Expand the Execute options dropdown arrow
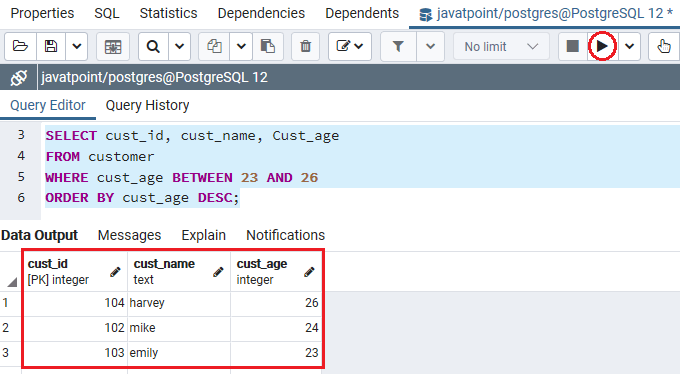The image size is (680, 374). (630, 46)
